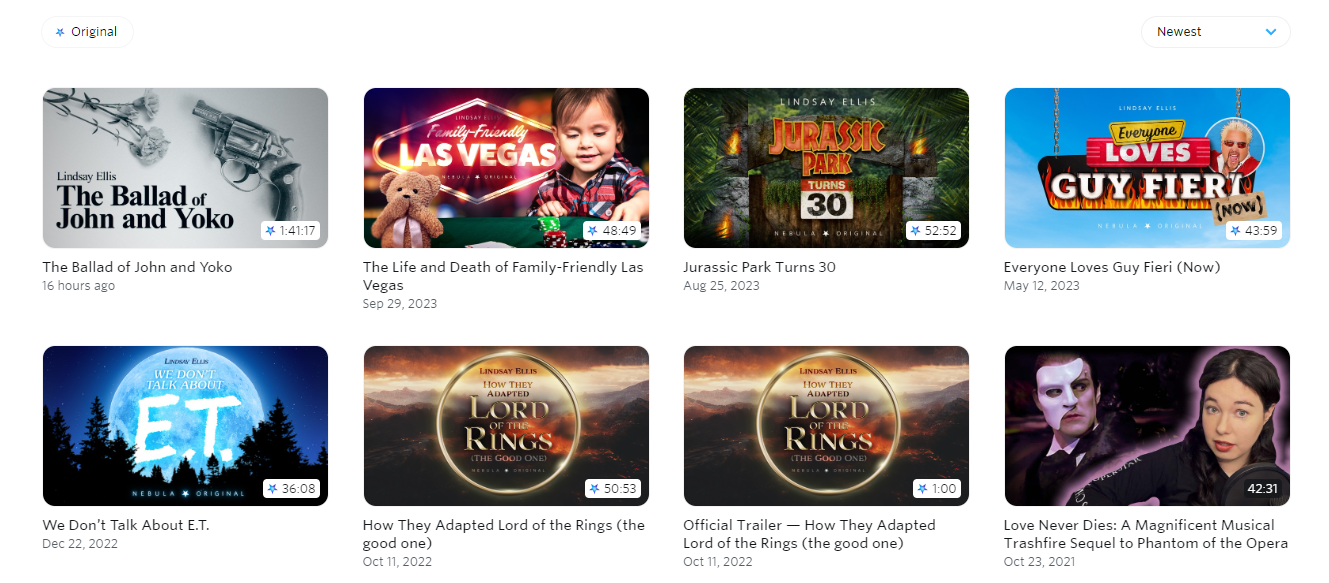Click the 1:00 badge on Official Trailer thumbnail
This screenshot has width=1329, height=583.
point(936,489)
